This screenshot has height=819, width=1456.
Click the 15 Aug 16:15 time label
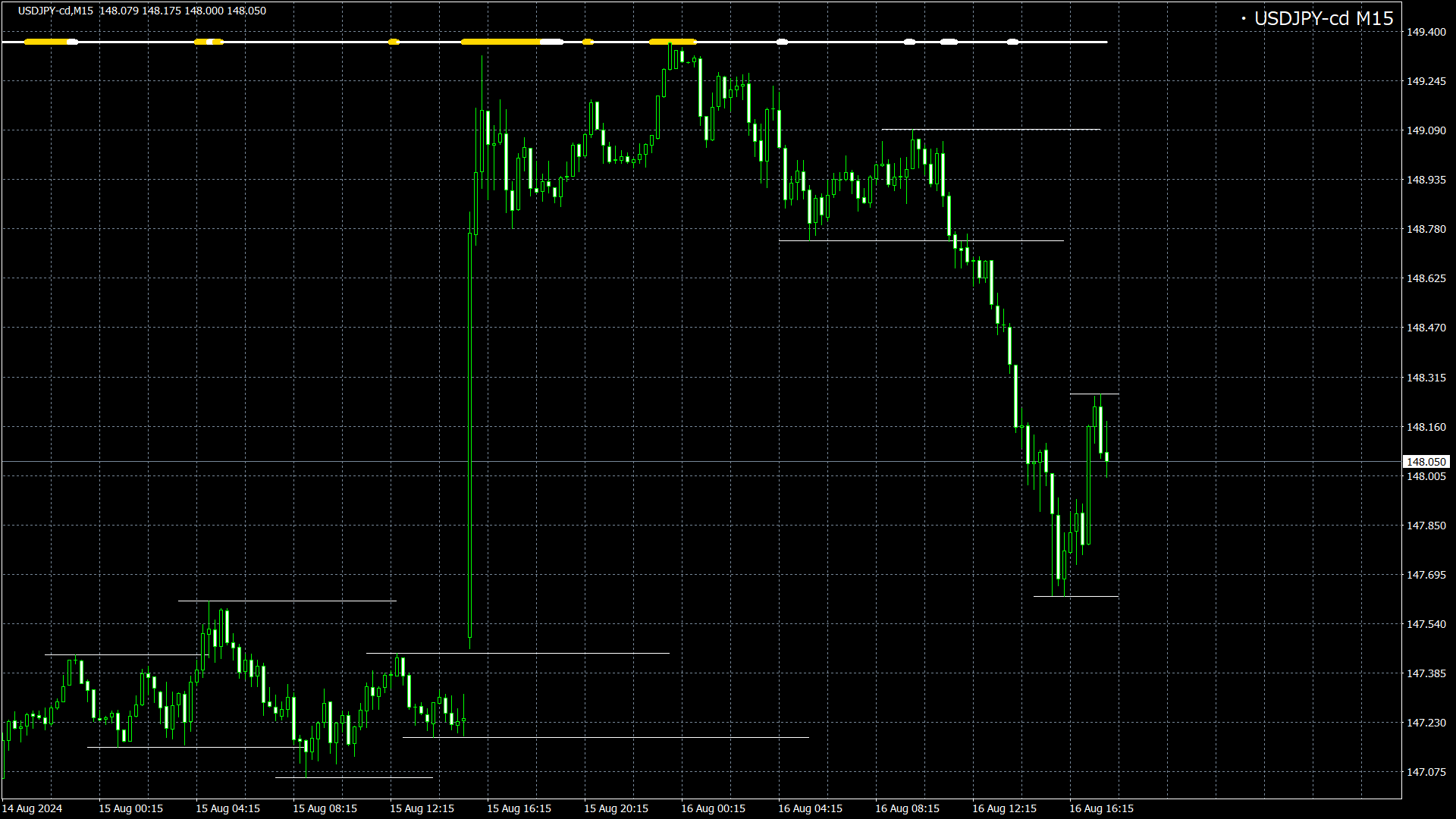[x=519, y=808]
